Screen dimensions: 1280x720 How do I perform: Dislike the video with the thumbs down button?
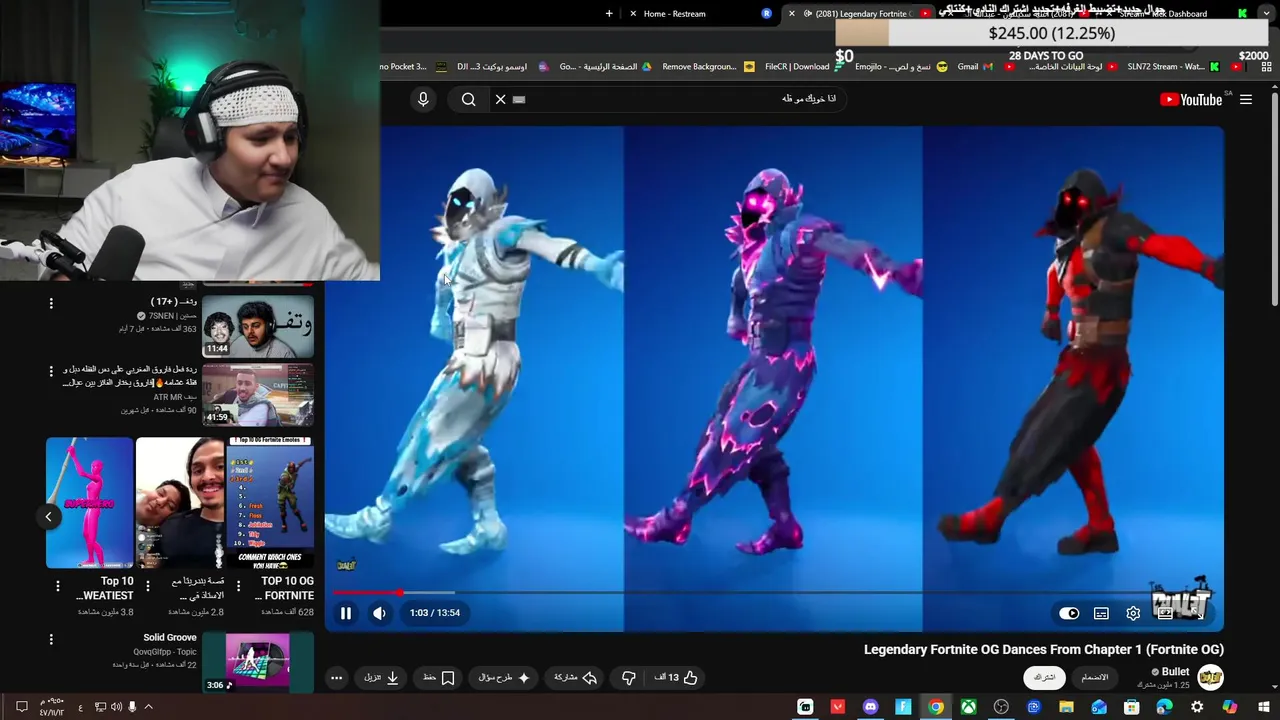628,678
